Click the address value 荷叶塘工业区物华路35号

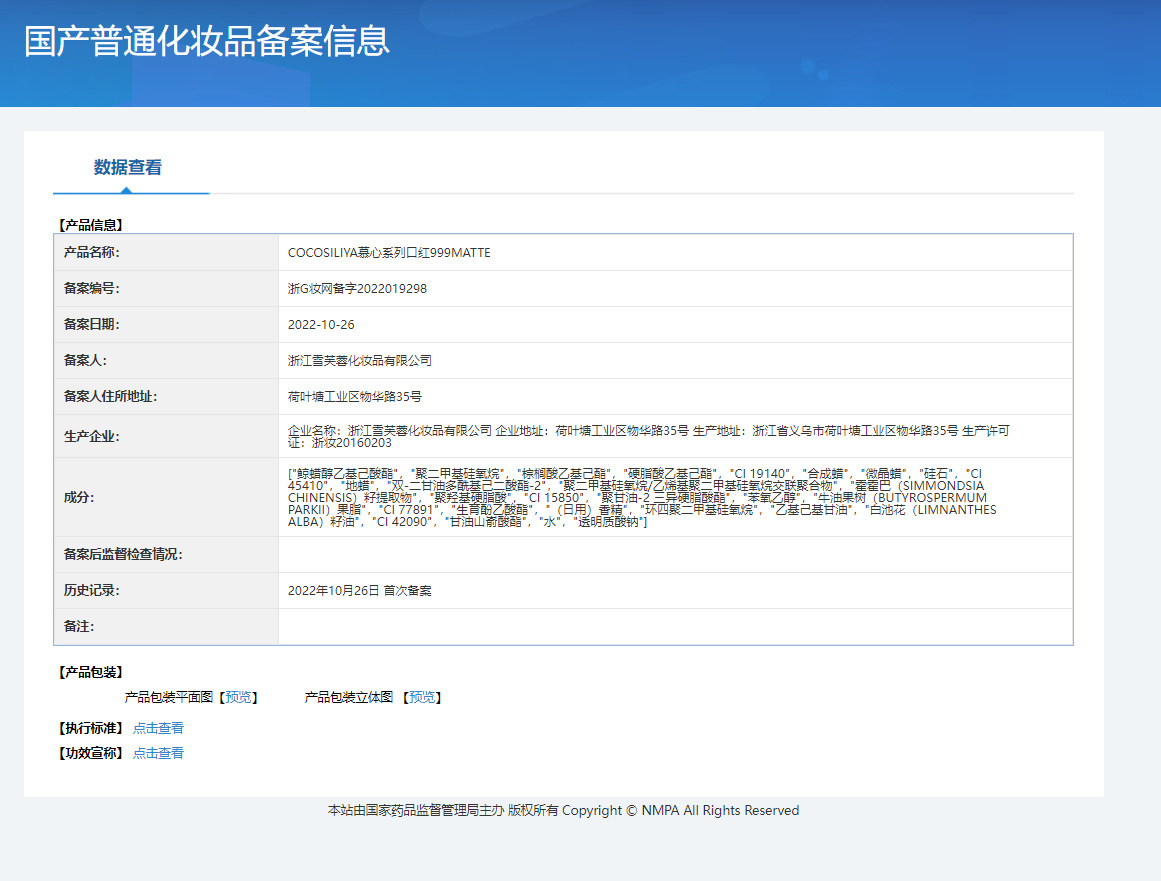click(355, 397)
